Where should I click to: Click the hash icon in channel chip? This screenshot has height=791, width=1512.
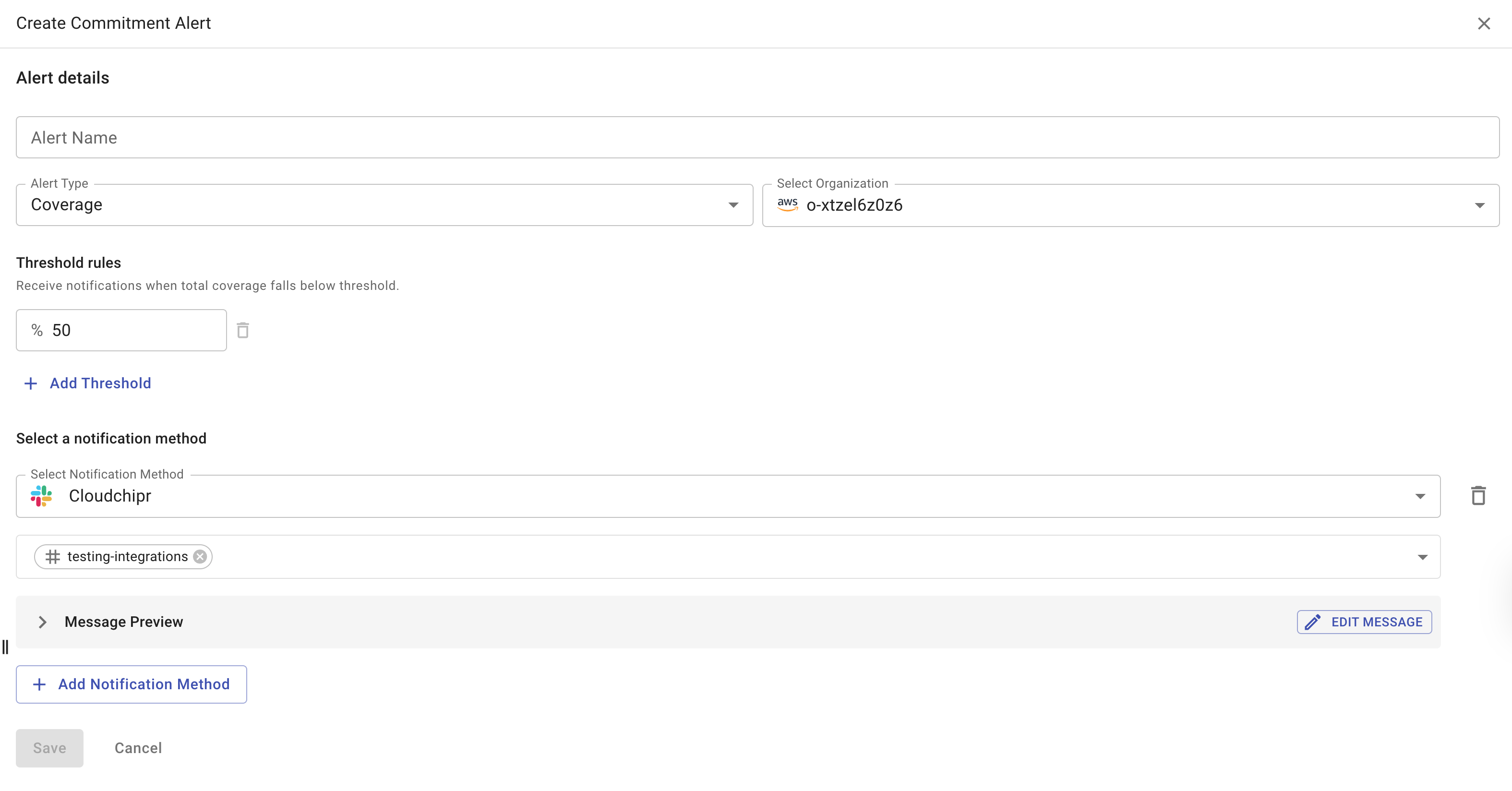coord(53,556)
